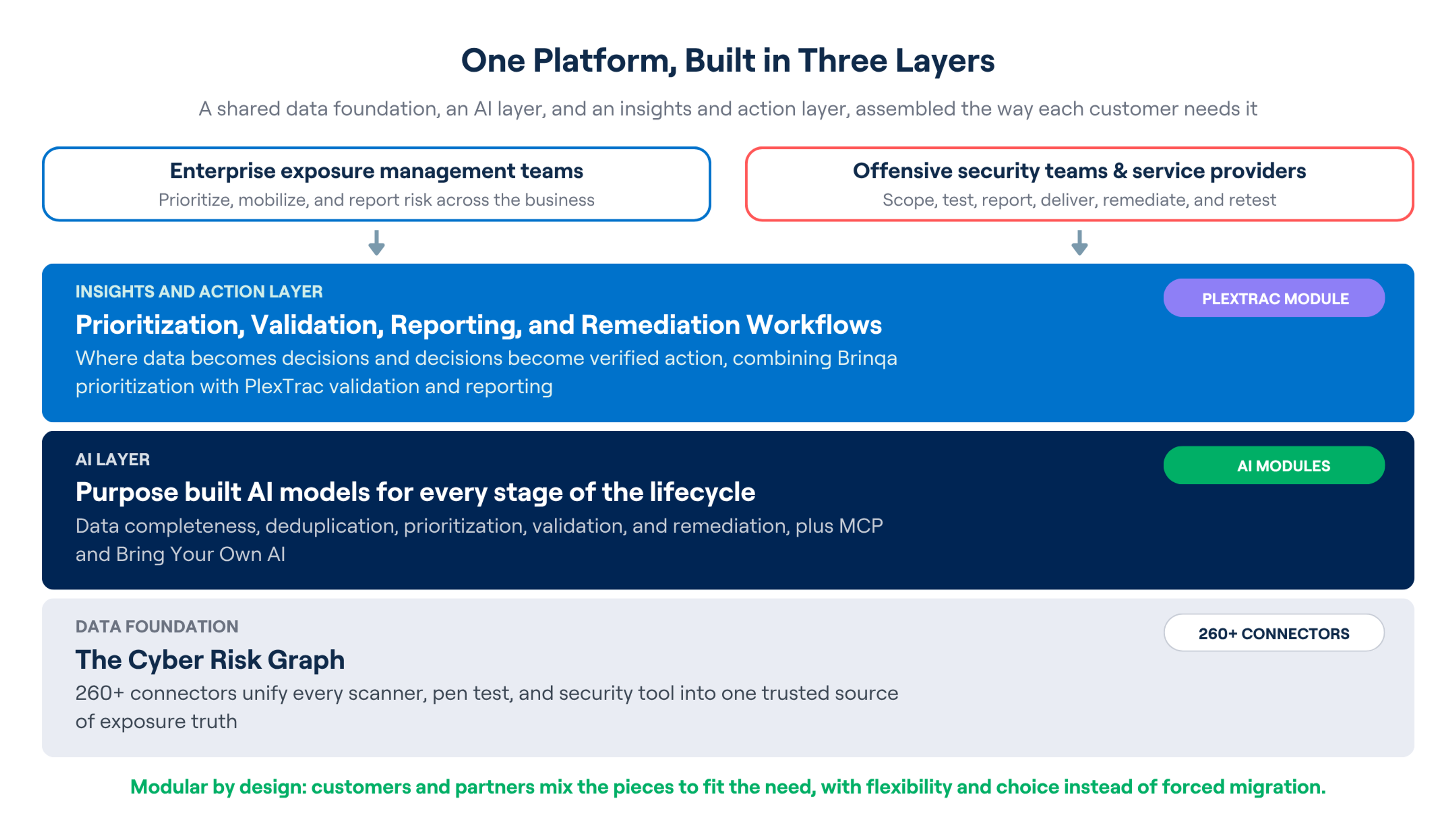This screenshot has height=833, width=1456.
Task: Click "Scope, test, report, deliver, remediate, and retest"
Action: pos(1079,200)
